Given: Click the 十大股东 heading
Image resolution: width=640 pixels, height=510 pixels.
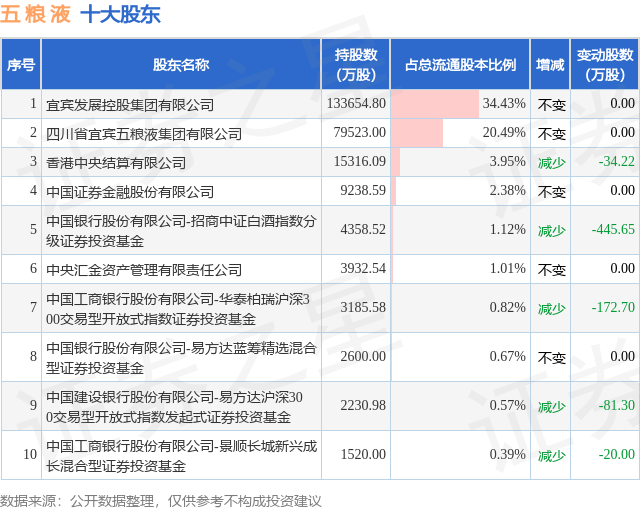Looking at the screenshot, I should [x=121, y=14].
